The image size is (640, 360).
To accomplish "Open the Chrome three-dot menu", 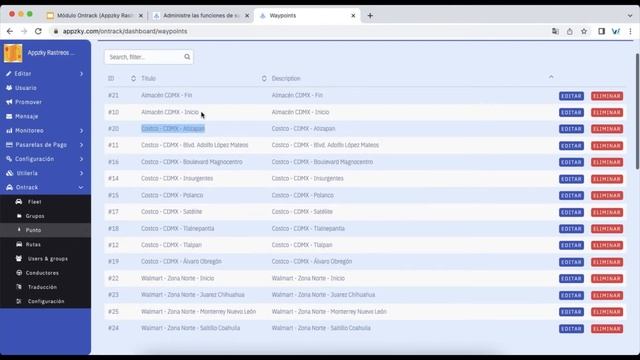I will pyautogui.click(x=630, y=31).
